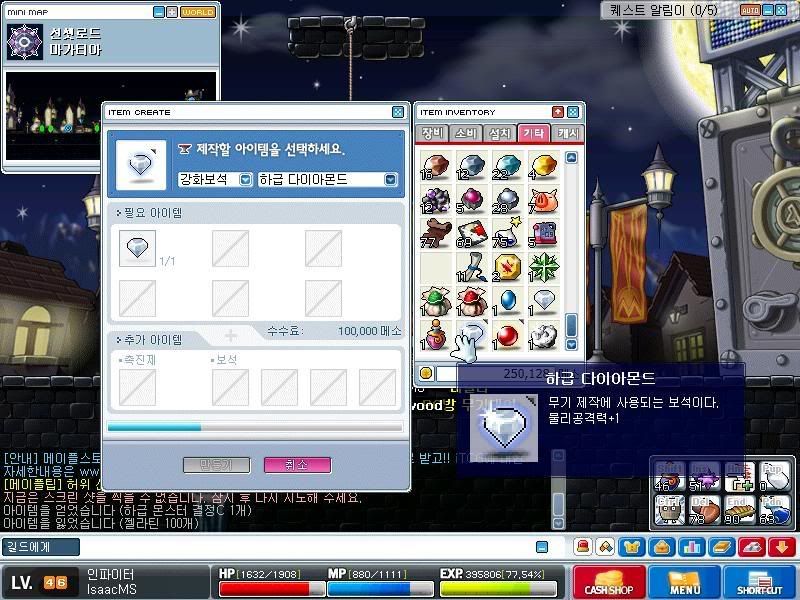Viewport: 800px width, 600px height.
Task: Open the SHORTCUT panel
Action: pos(760,582)
